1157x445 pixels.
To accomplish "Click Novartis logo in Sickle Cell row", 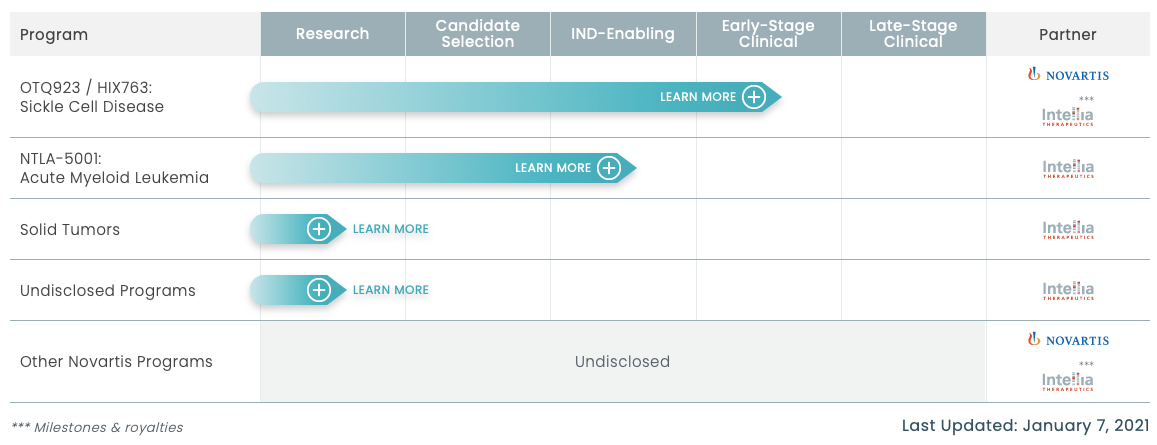I will click(1068, 75).
